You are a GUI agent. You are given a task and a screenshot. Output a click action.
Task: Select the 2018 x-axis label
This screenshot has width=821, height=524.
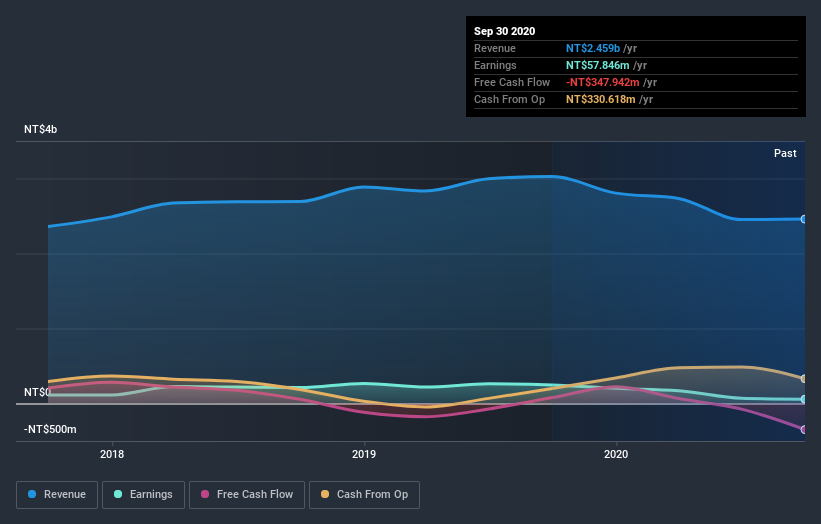pos(112,454)
